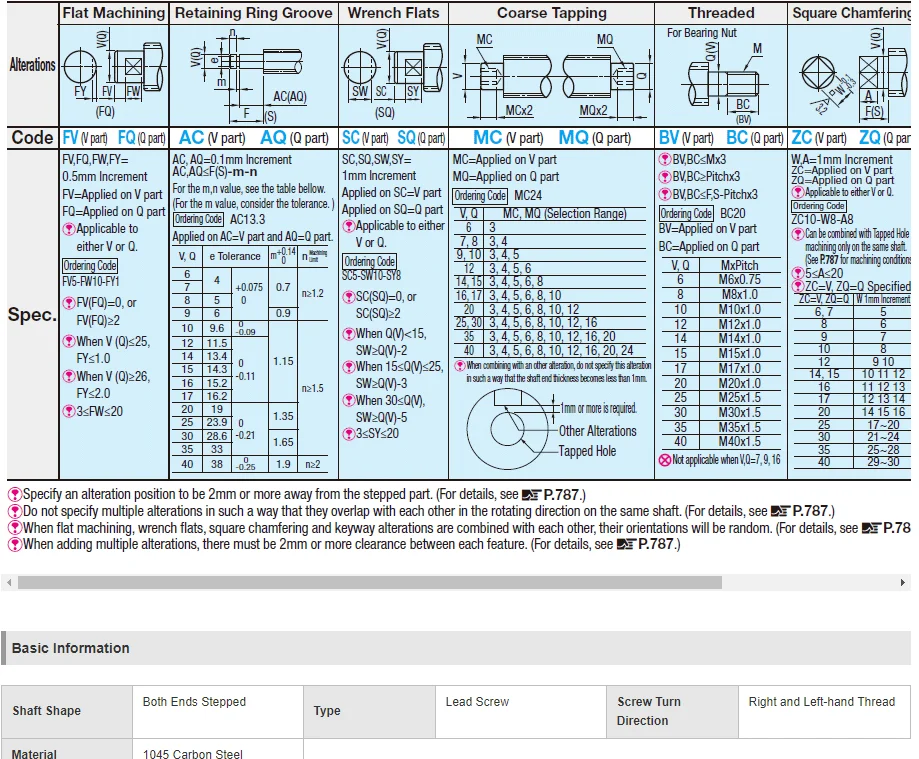Screen dimensions: 919x759
Task: Click the tip icon beside 'Do not specify multiple alterations'
Action: click(14, 511)
